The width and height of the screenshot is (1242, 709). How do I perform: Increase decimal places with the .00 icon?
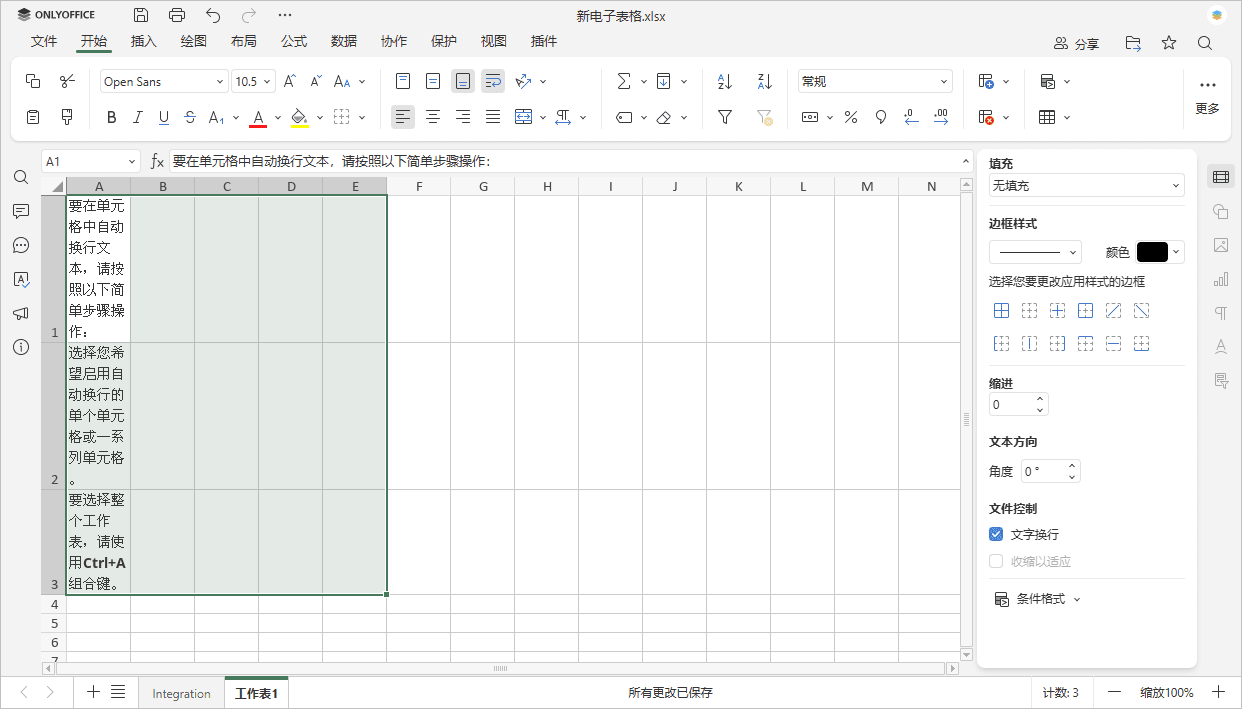(x=941, y=117)
